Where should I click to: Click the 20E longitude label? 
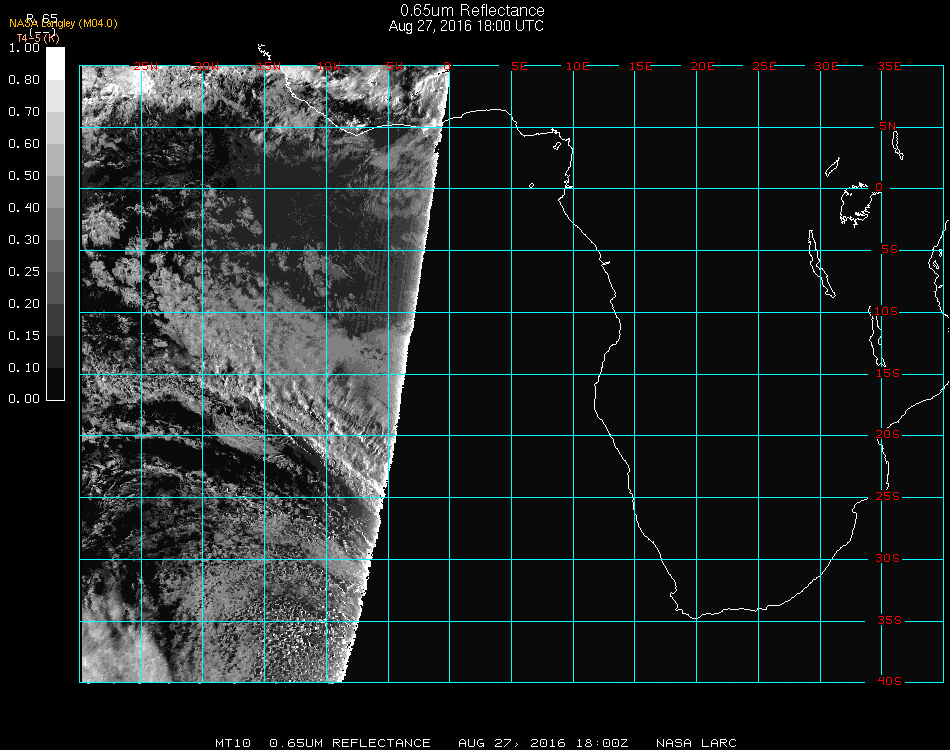pos(703,66)
